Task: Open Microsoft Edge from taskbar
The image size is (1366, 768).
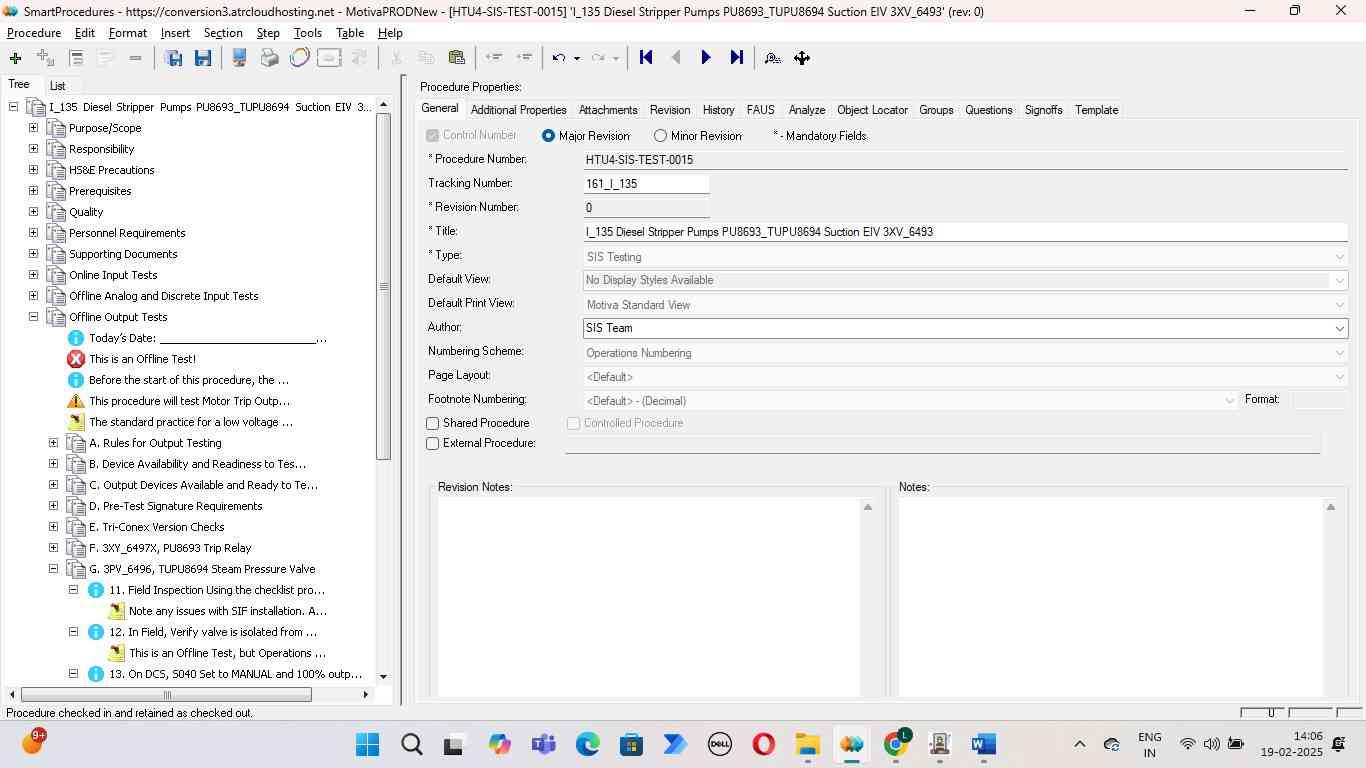Action: tap(587, 744)
